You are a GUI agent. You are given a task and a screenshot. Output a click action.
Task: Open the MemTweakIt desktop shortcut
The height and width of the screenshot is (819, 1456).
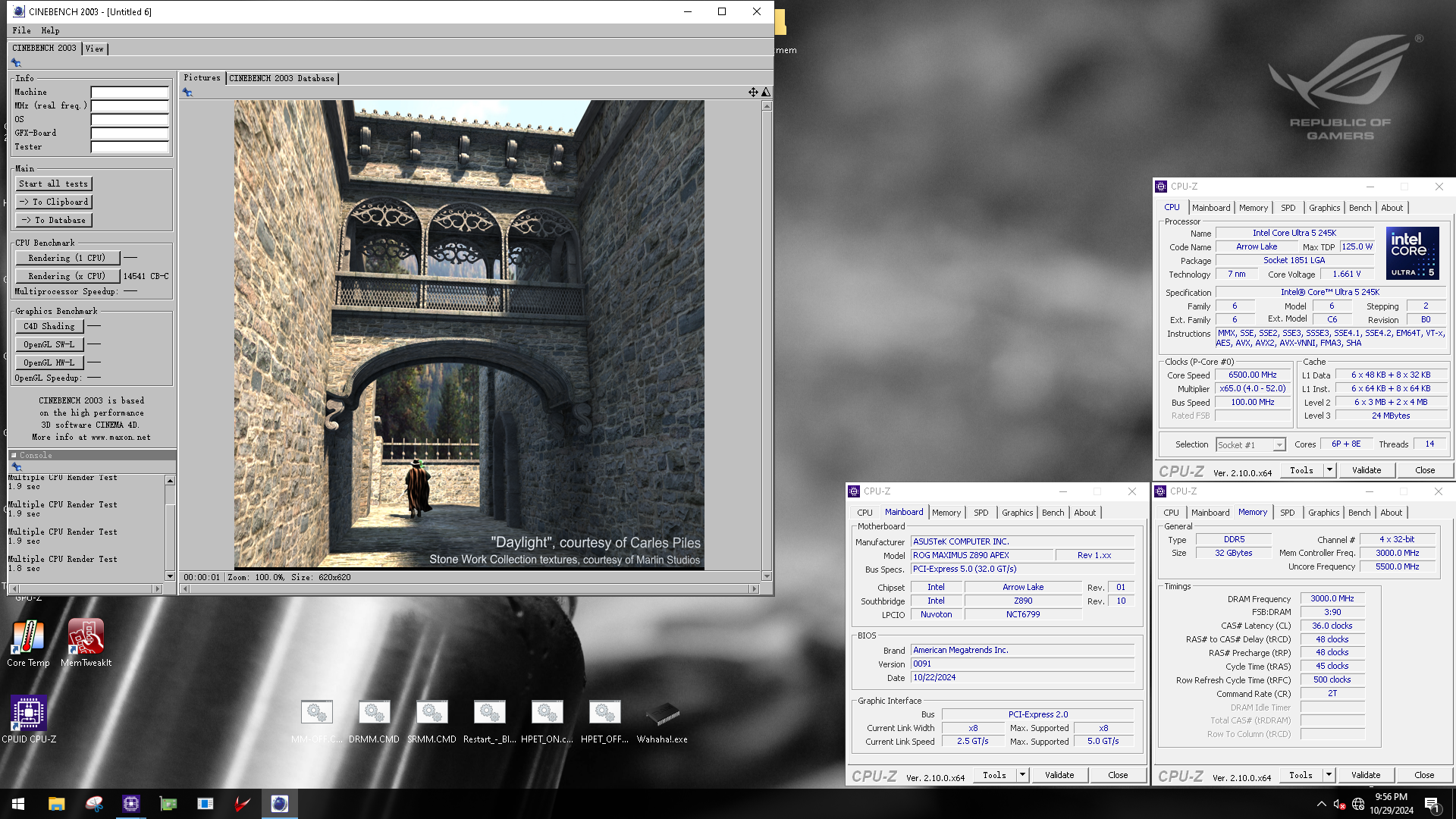point(86,643)
